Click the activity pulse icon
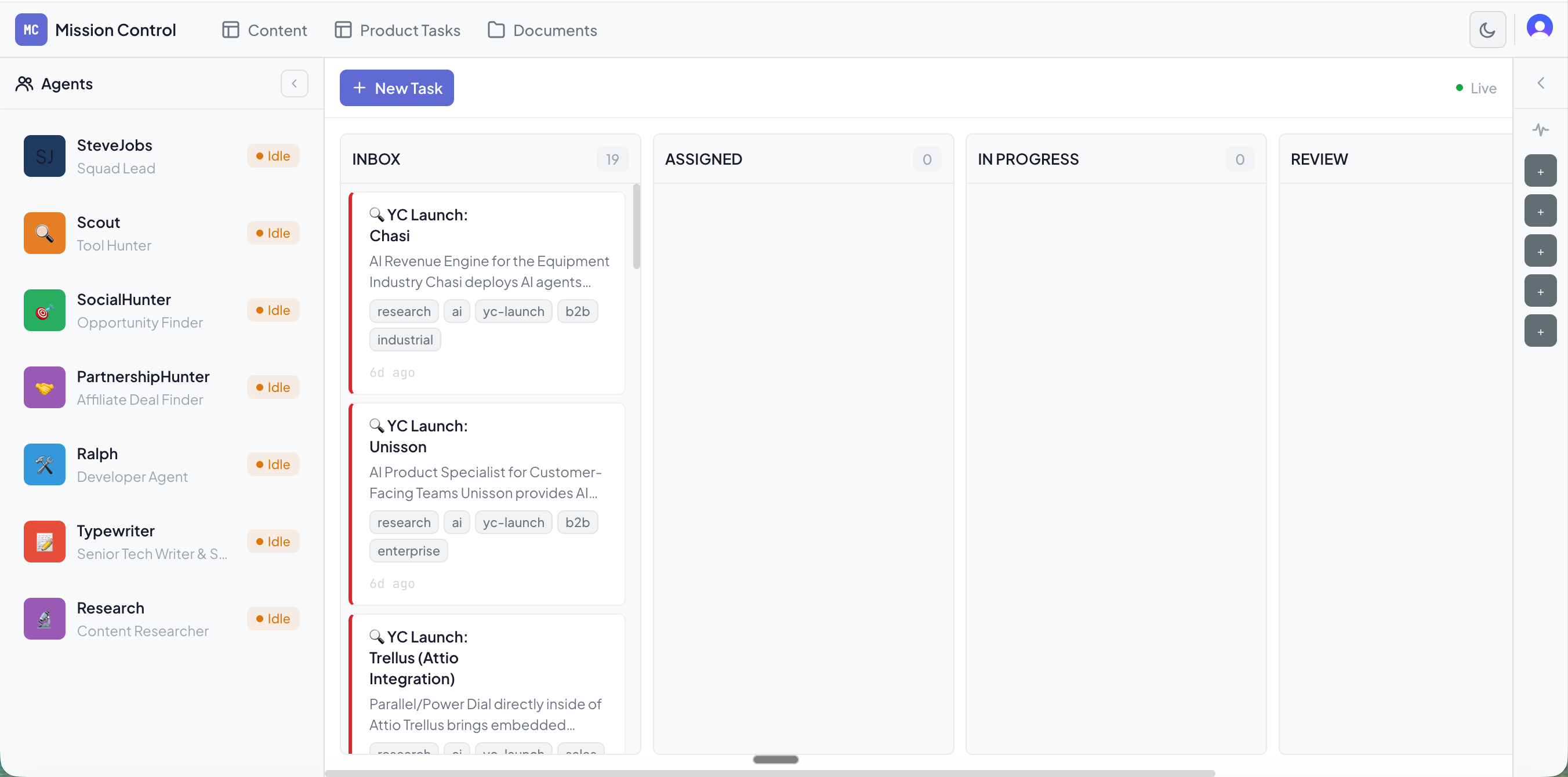 1540,130
